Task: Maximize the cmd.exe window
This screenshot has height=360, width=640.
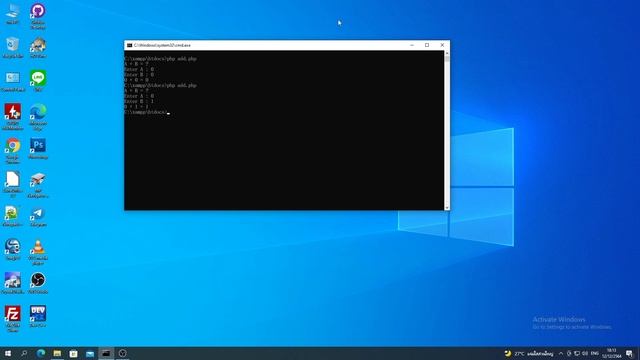Action: 427,45
